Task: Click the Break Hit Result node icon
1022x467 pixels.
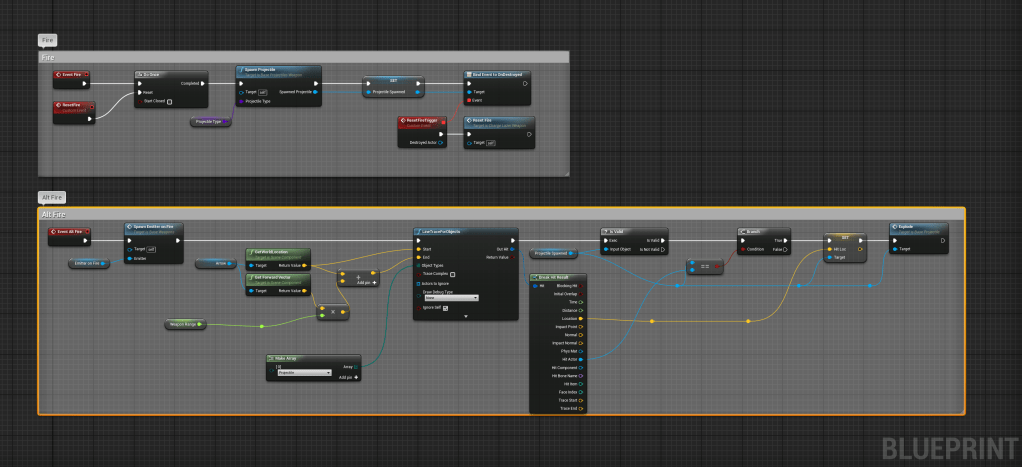Action: pos(534,276)
